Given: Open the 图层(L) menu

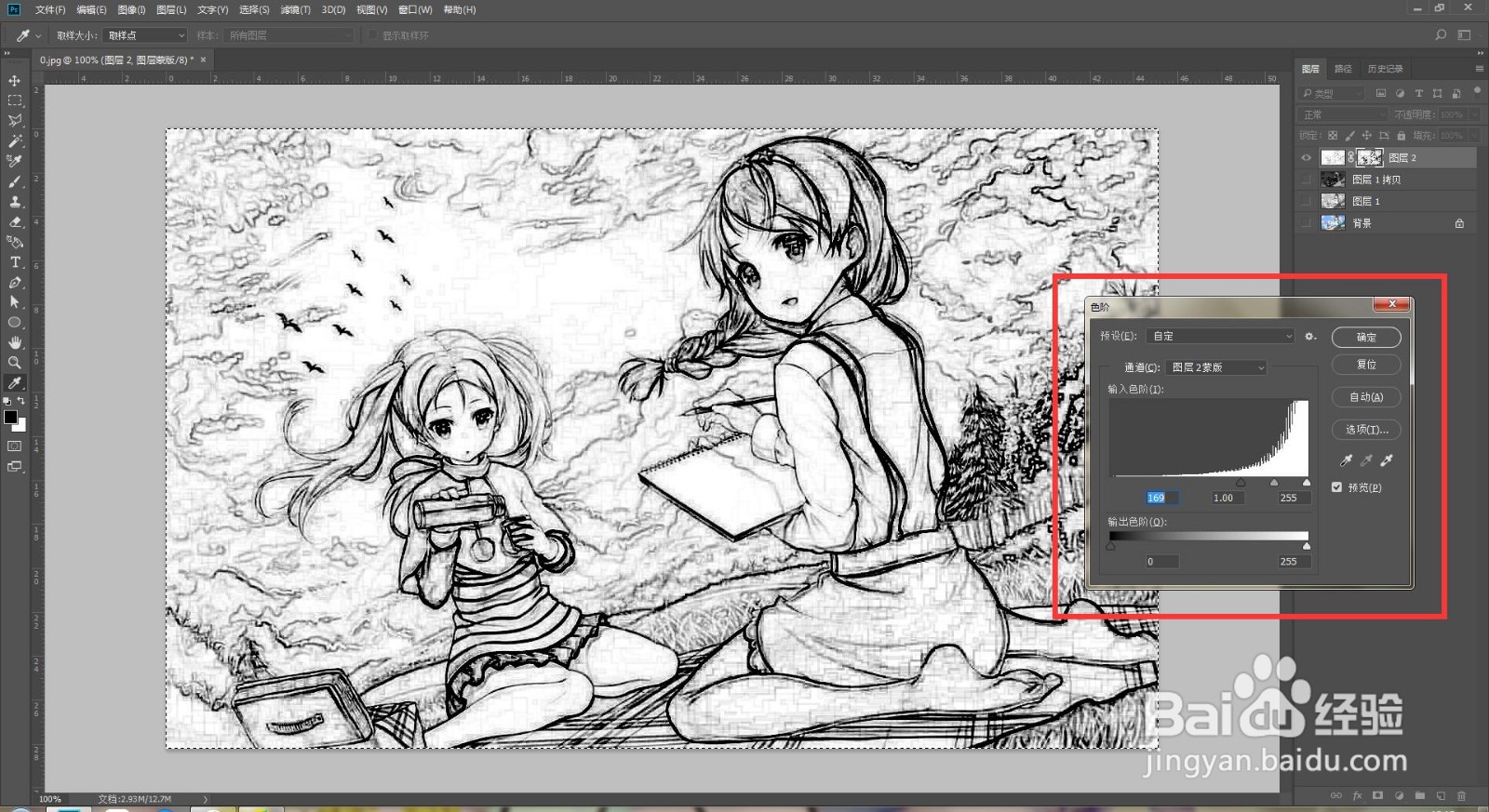Looking at the screenshot, I should [x=172, y=9].
